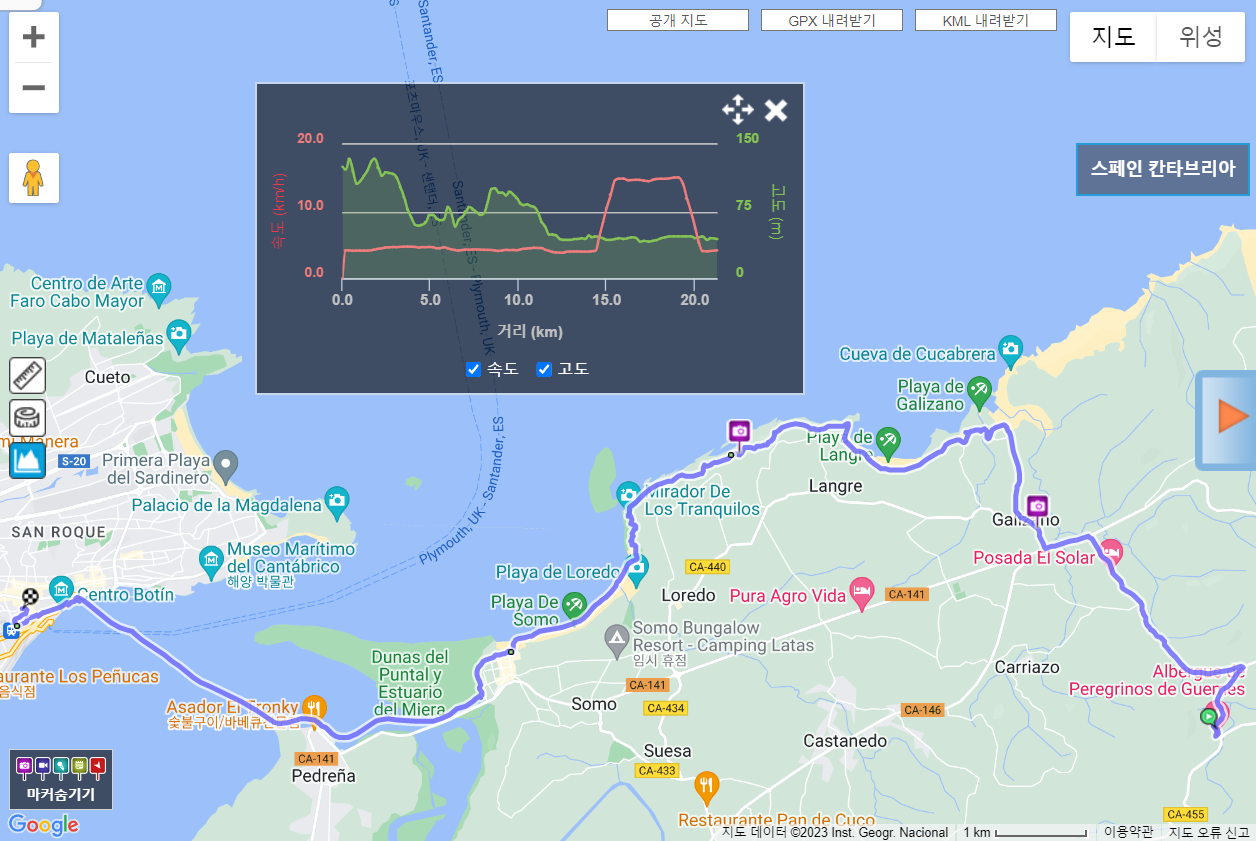The height and width of the screenshot is (841, 1256).
Task: Click the Carriazo town label
Action: click(1027, 667)
